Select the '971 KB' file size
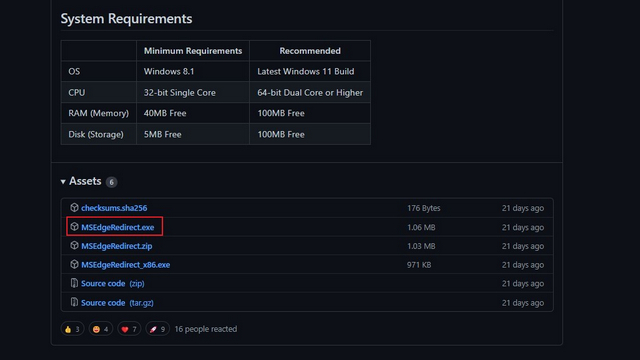 click(x=419, y=265)
